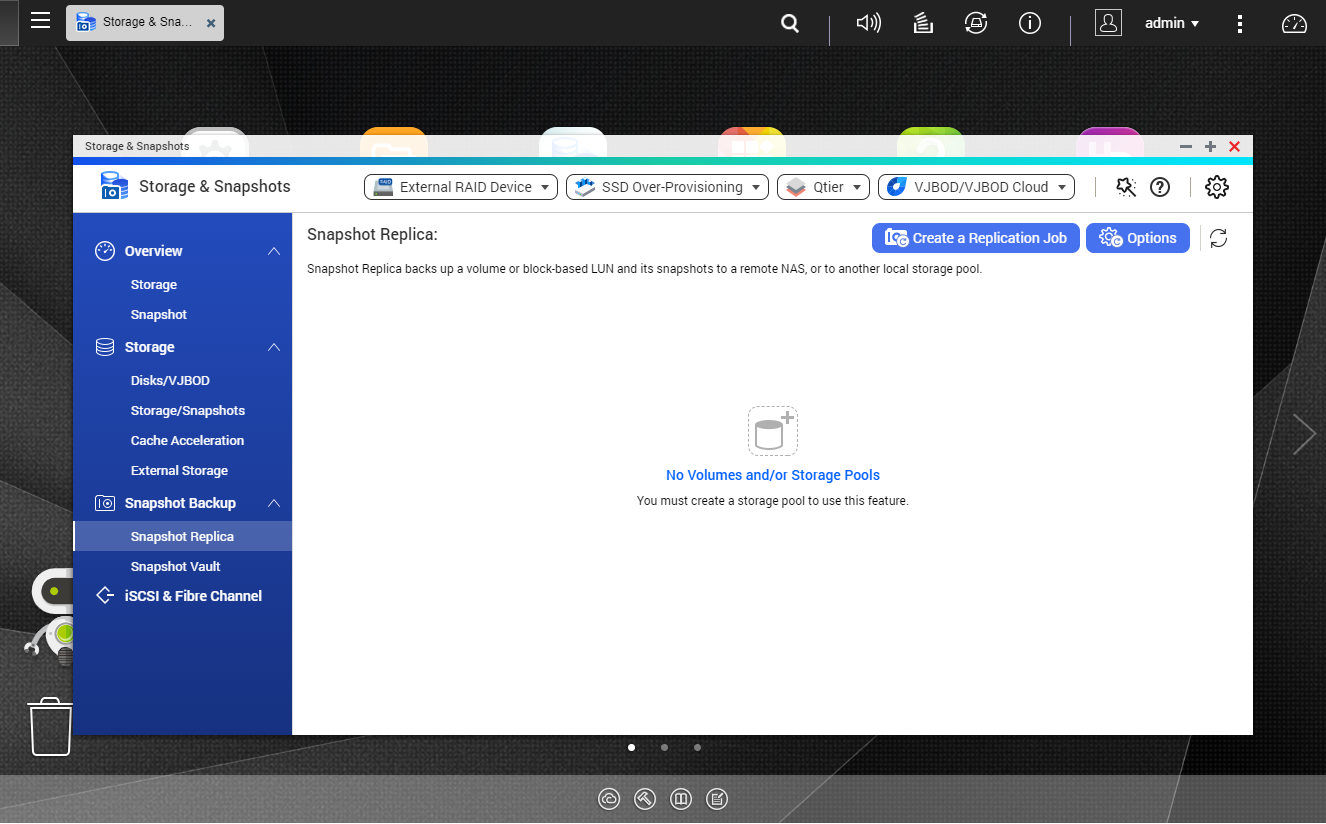Image resolution: width=1326 pixels, height=824 pixels.
Task: Go to next desktop page arrow
Action: [1304, 434]
